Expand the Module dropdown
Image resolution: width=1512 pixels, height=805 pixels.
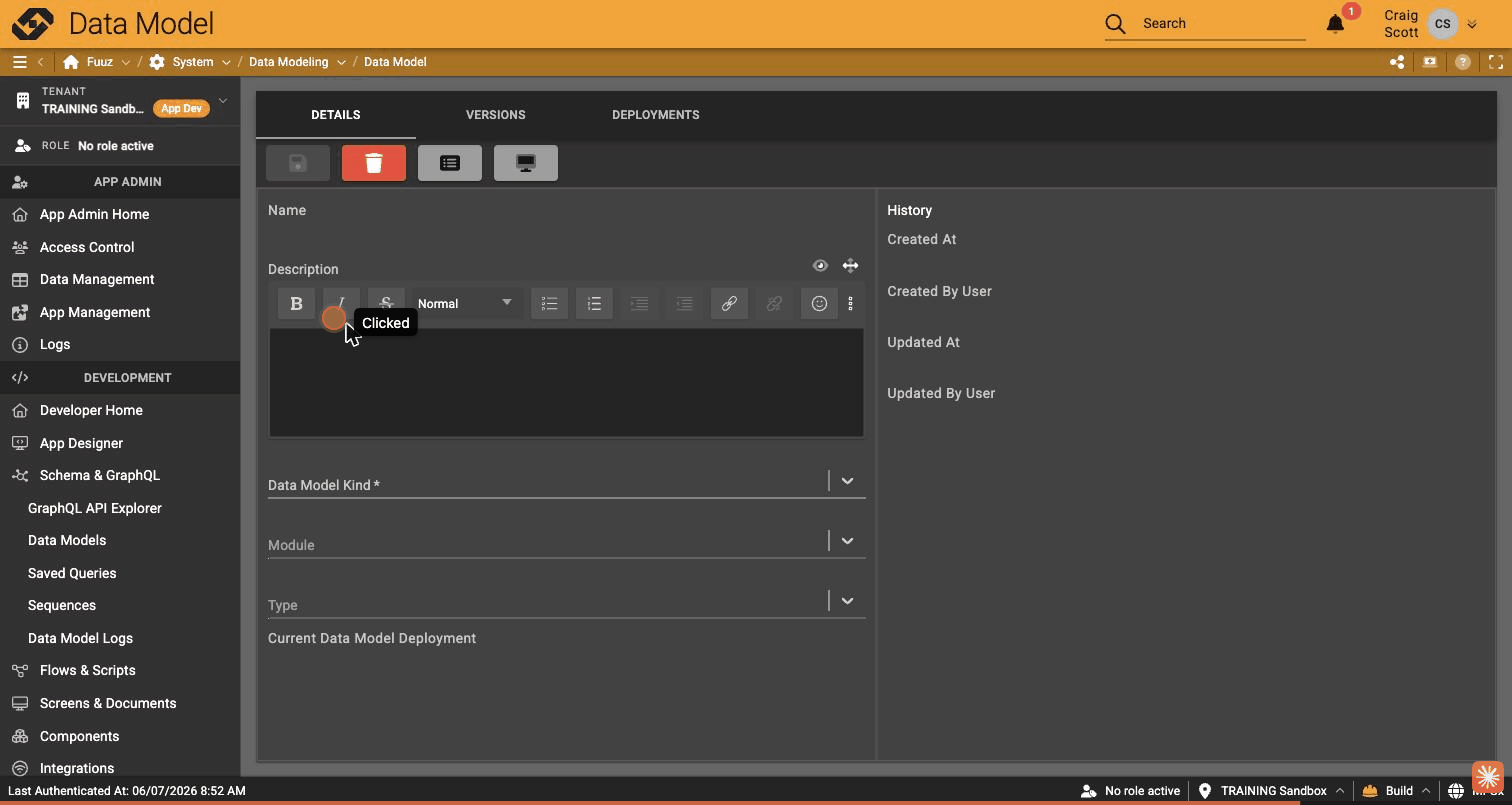[x=847, y=541]
